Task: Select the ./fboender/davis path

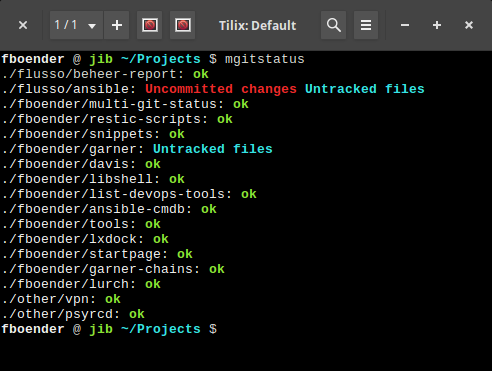Action: coord(69,164)
